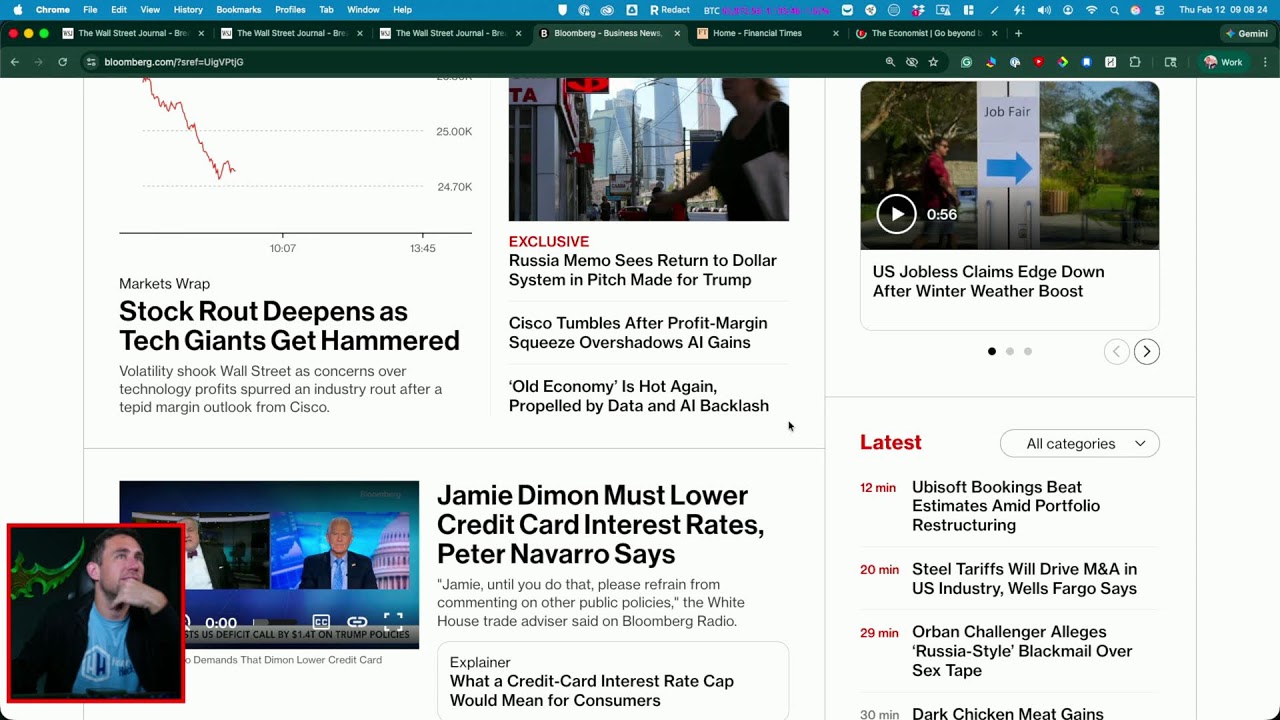Reload the Bloomberg page
This screenshot has height=720, width=1280.
coord(62,62)
